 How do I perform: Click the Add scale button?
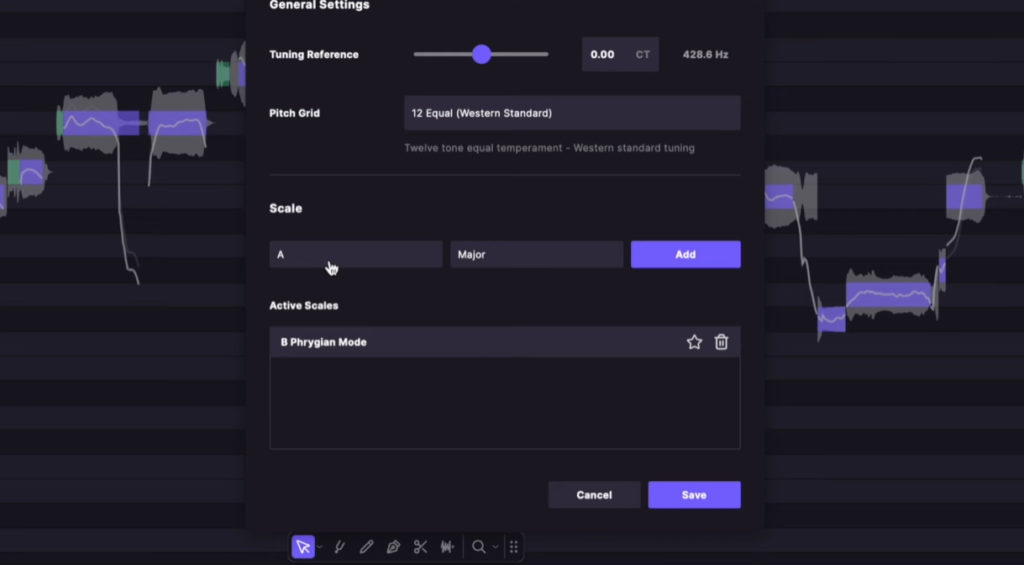pos(685,255)
